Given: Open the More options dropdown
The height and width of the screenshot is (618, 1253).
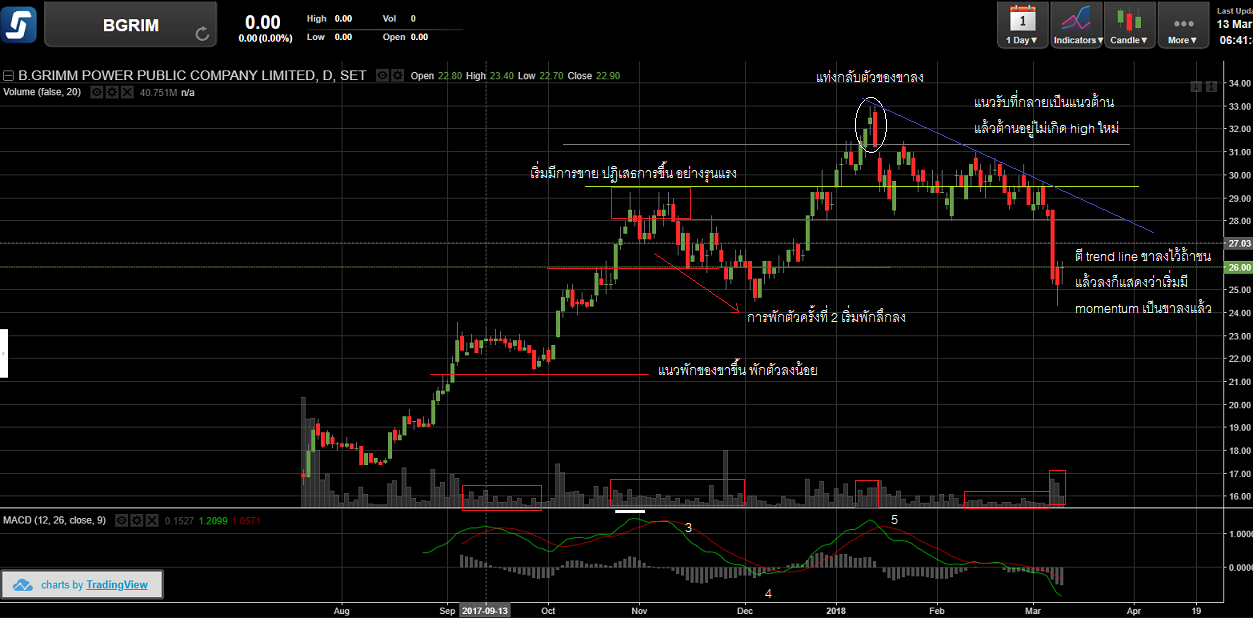Looking at the screenshot, I should pyautogui.click(x=1183, y=25).
